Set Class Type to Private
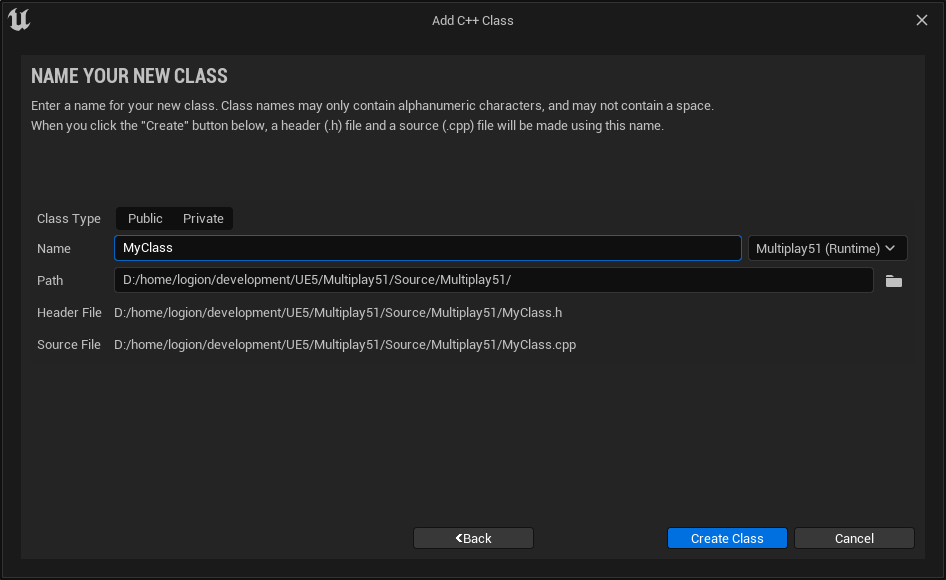 tap(203, 218)
